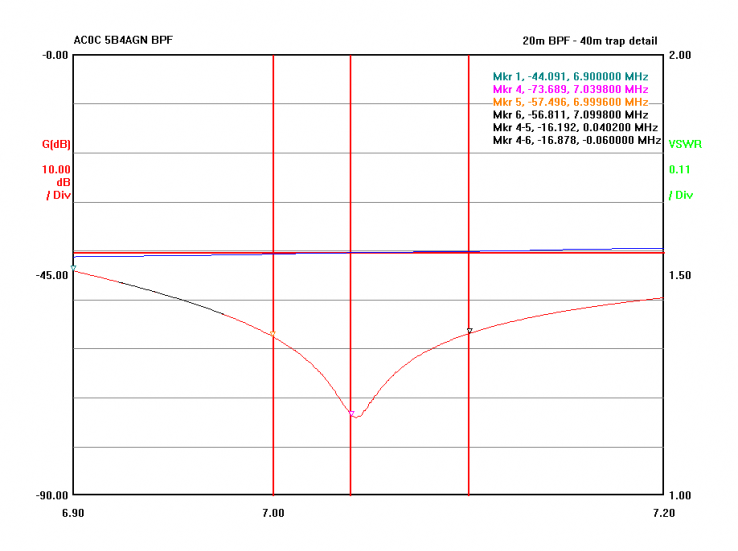This screenshot has width=738, height=551.
Task: Select the marker 5 triangle on the trace
Action: pos(272,333)
